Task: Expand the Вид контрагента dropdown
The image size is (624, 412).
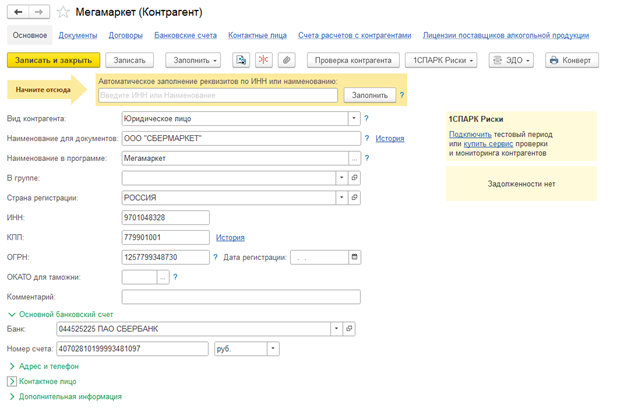Action: pyautogui.click(x=354, y=119)
